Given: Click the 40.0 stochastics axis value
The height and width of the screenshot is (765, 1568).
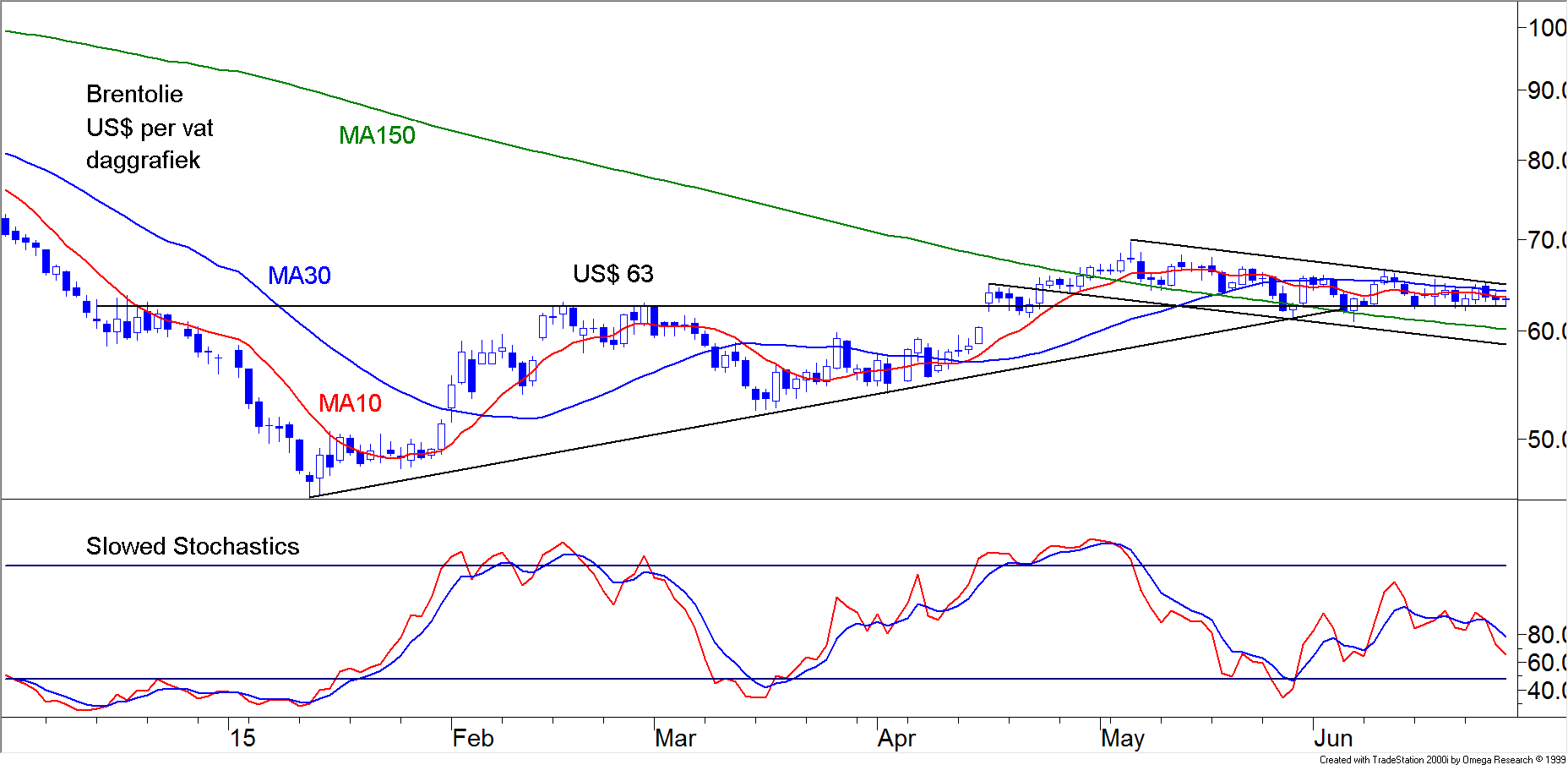Looking at the screenshot, I should [x=1546, y=691].
